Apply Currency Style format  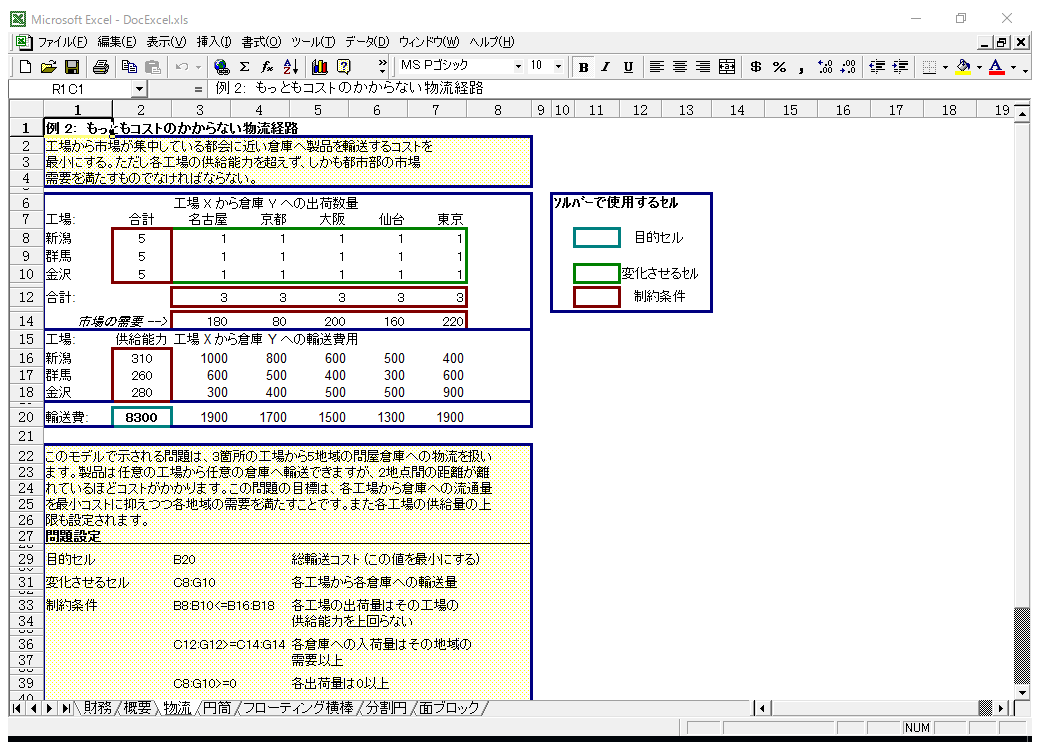(755, 67)
